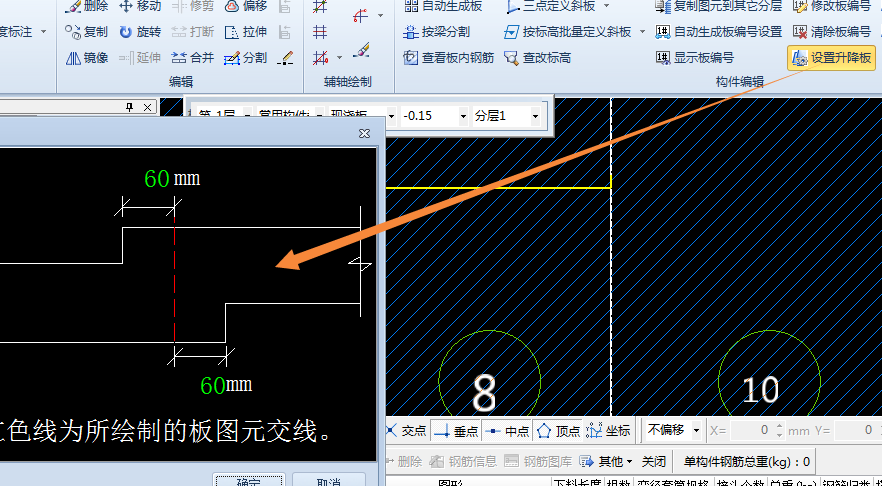Pin the left panel with pushpin icon
The width and height of the screenshot is (882, 486).
tap(129, 107)
